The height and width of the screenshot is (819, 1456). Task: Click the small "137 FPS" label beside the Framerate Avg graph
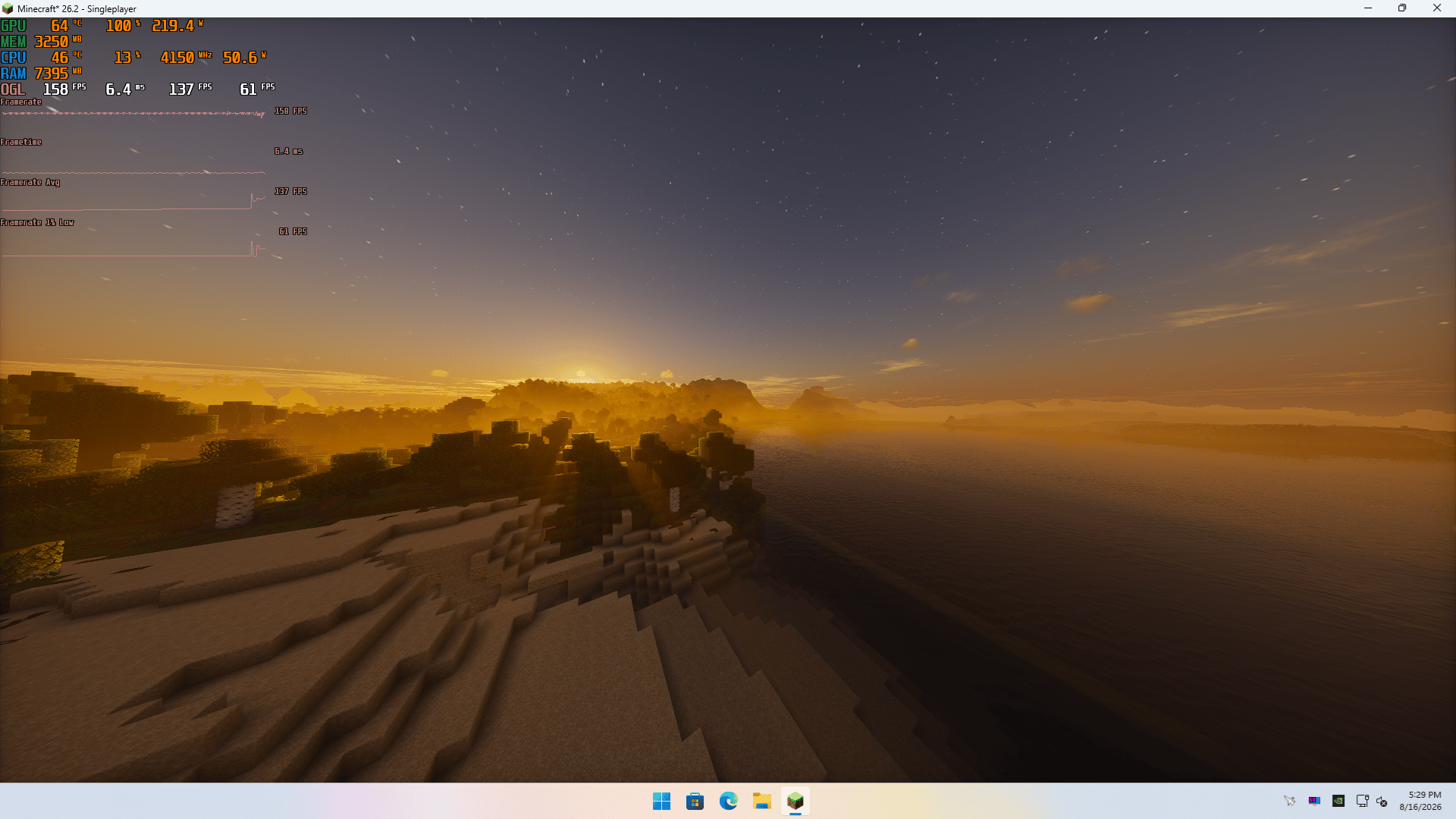coord(290,192)
